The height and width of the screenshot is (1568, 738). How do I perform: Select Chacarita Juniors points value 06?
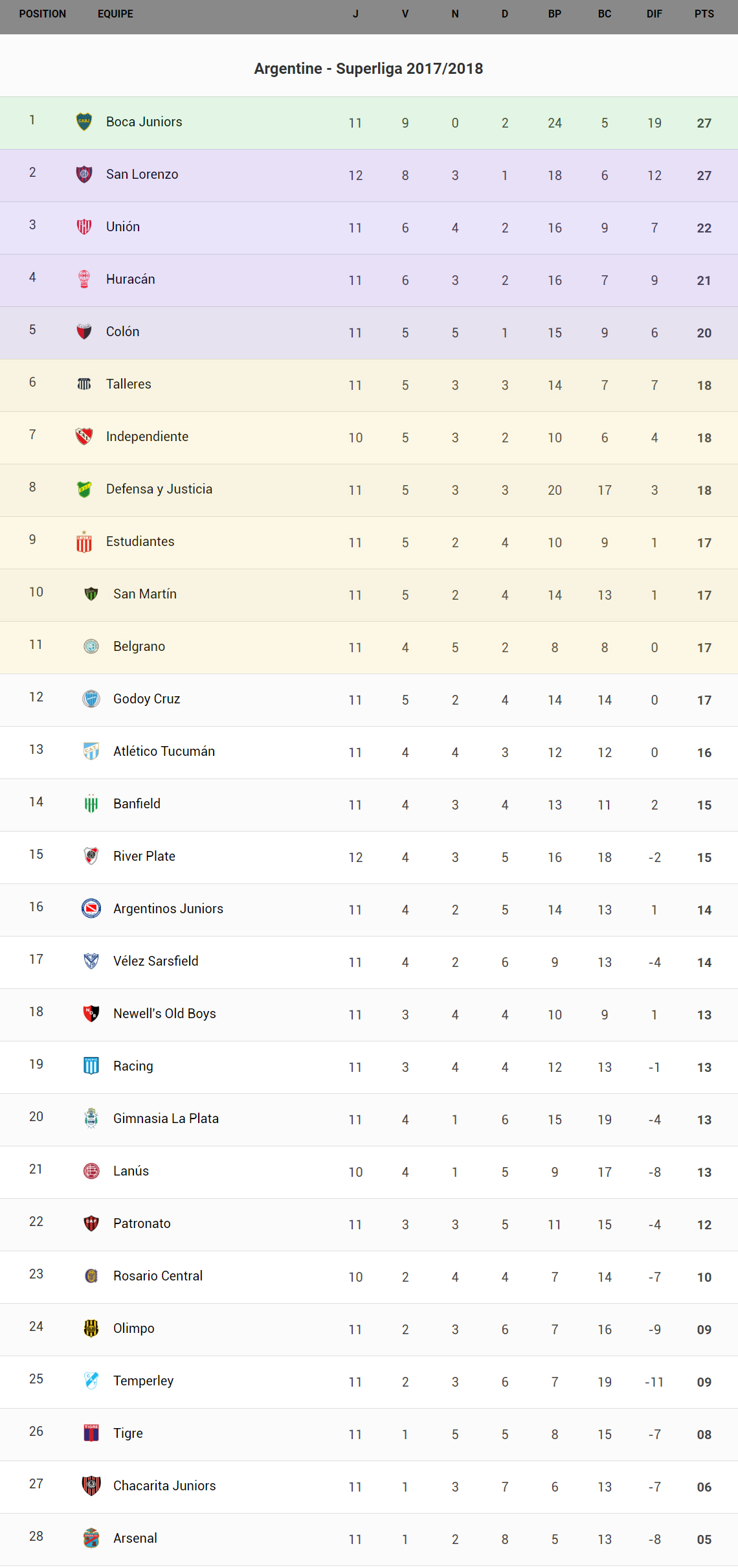[704, 1487]
